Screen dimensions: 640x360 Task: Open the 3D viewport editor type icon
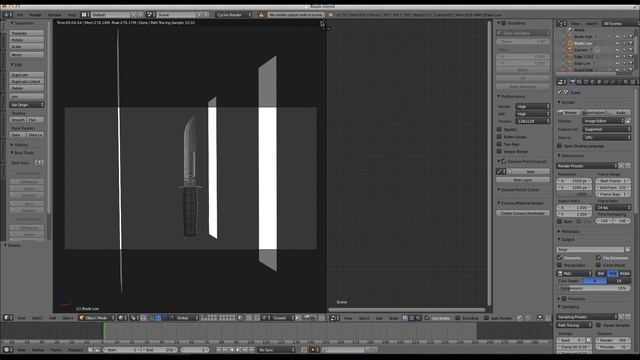coord(7,318)
